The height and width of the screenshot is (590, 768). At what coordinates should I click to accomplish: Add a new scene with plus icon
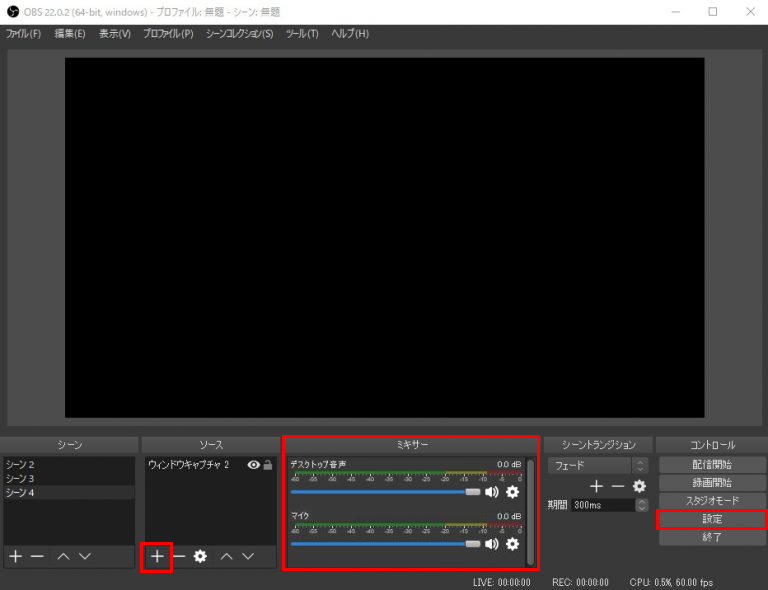[x=15, y=556]
